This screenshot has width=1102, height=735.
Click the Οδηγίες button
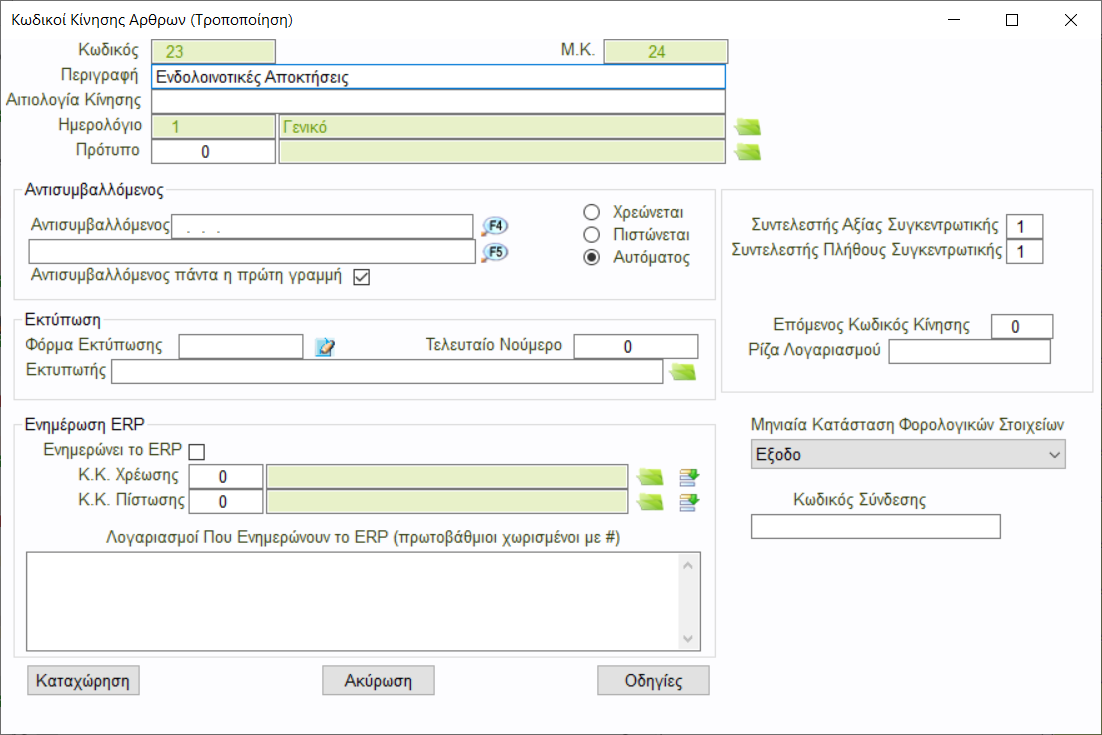pyautogui.click(x=653, y=681)
